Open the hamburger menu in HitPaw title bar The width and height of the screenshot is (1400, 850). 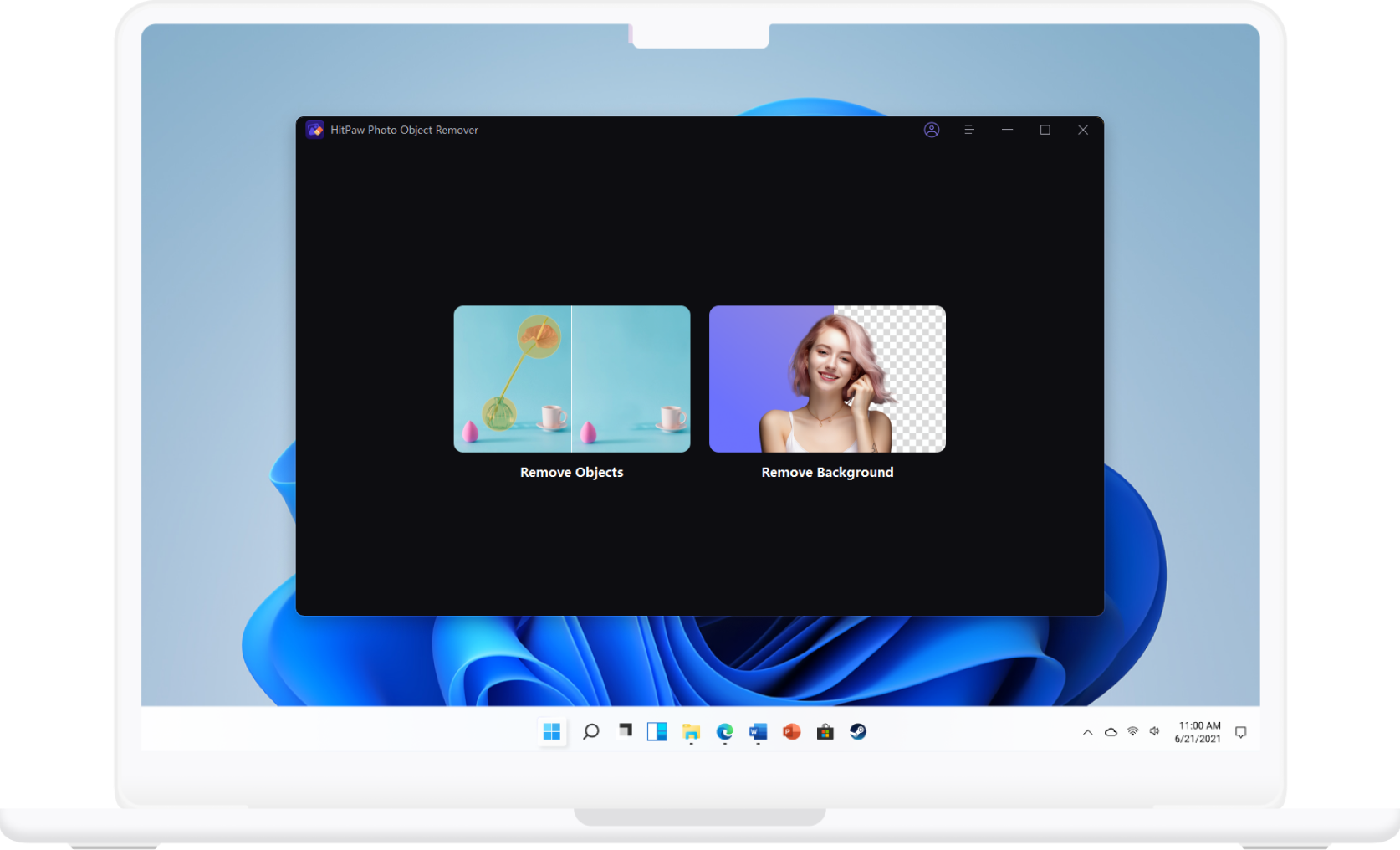click(968, 130)
